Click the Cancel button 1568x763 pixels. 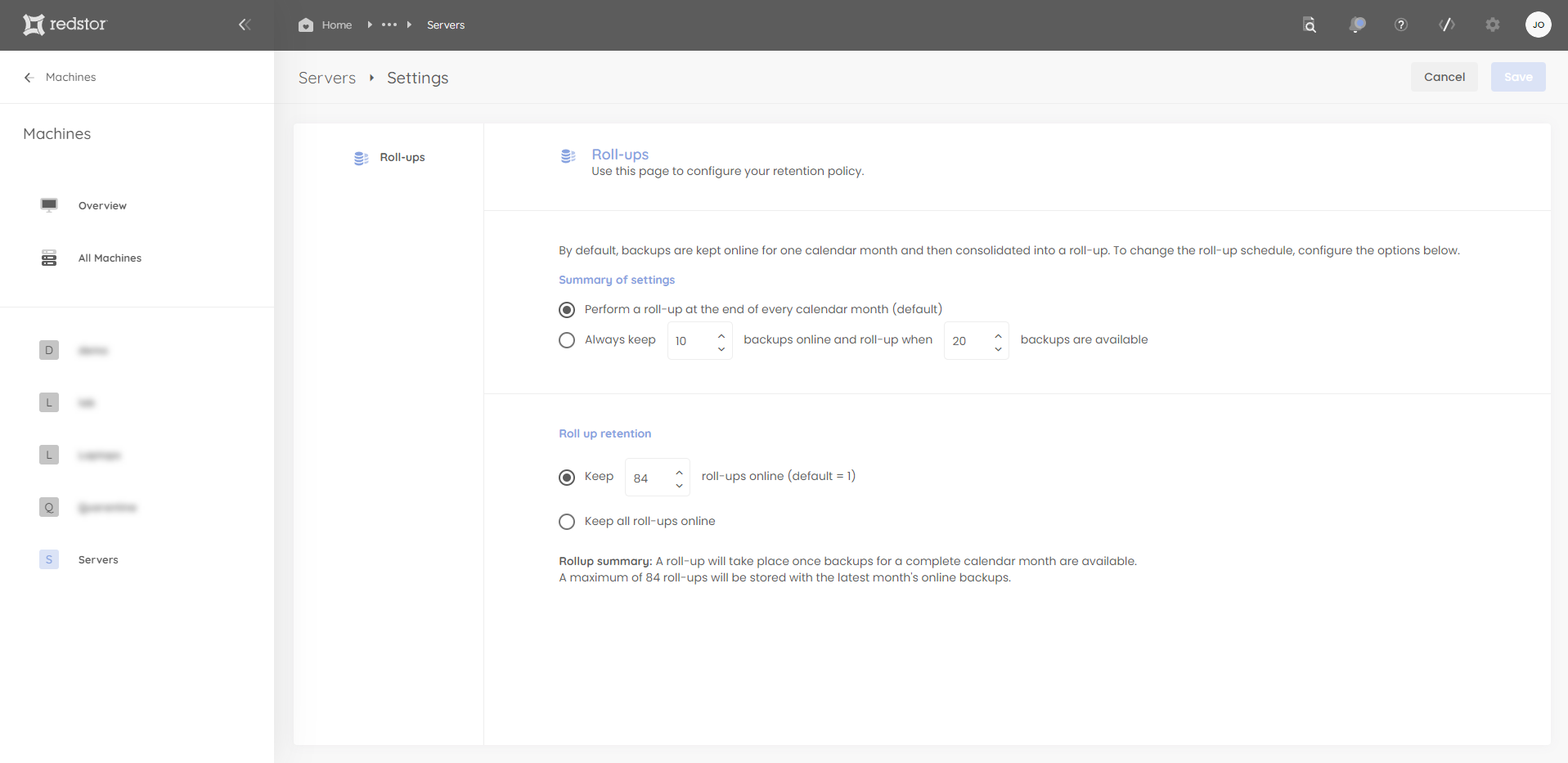[x=1444, y=77]
